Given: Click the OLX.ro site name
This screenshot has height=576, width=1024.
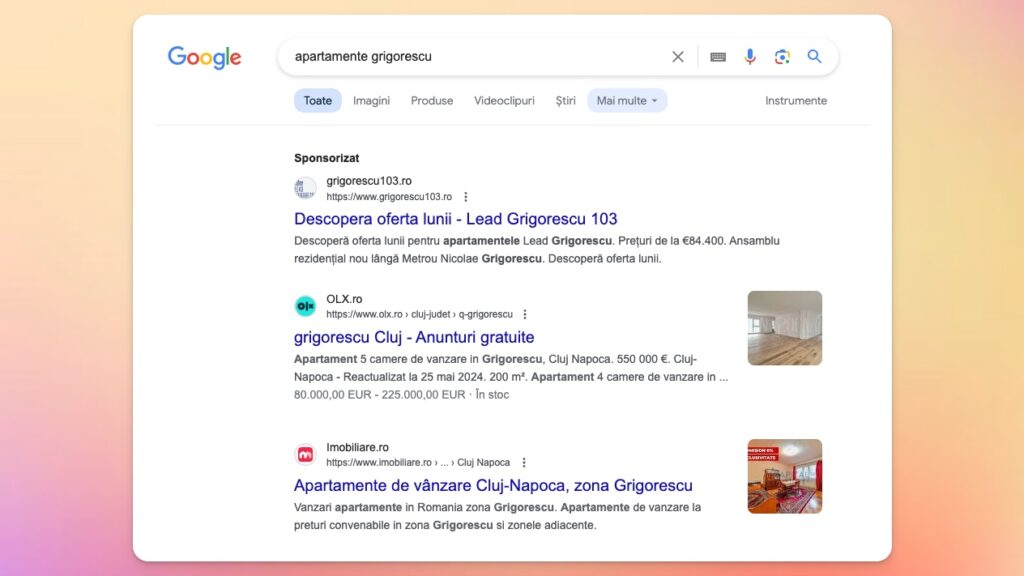Looking at the screenshot, I should coord(344,299).
